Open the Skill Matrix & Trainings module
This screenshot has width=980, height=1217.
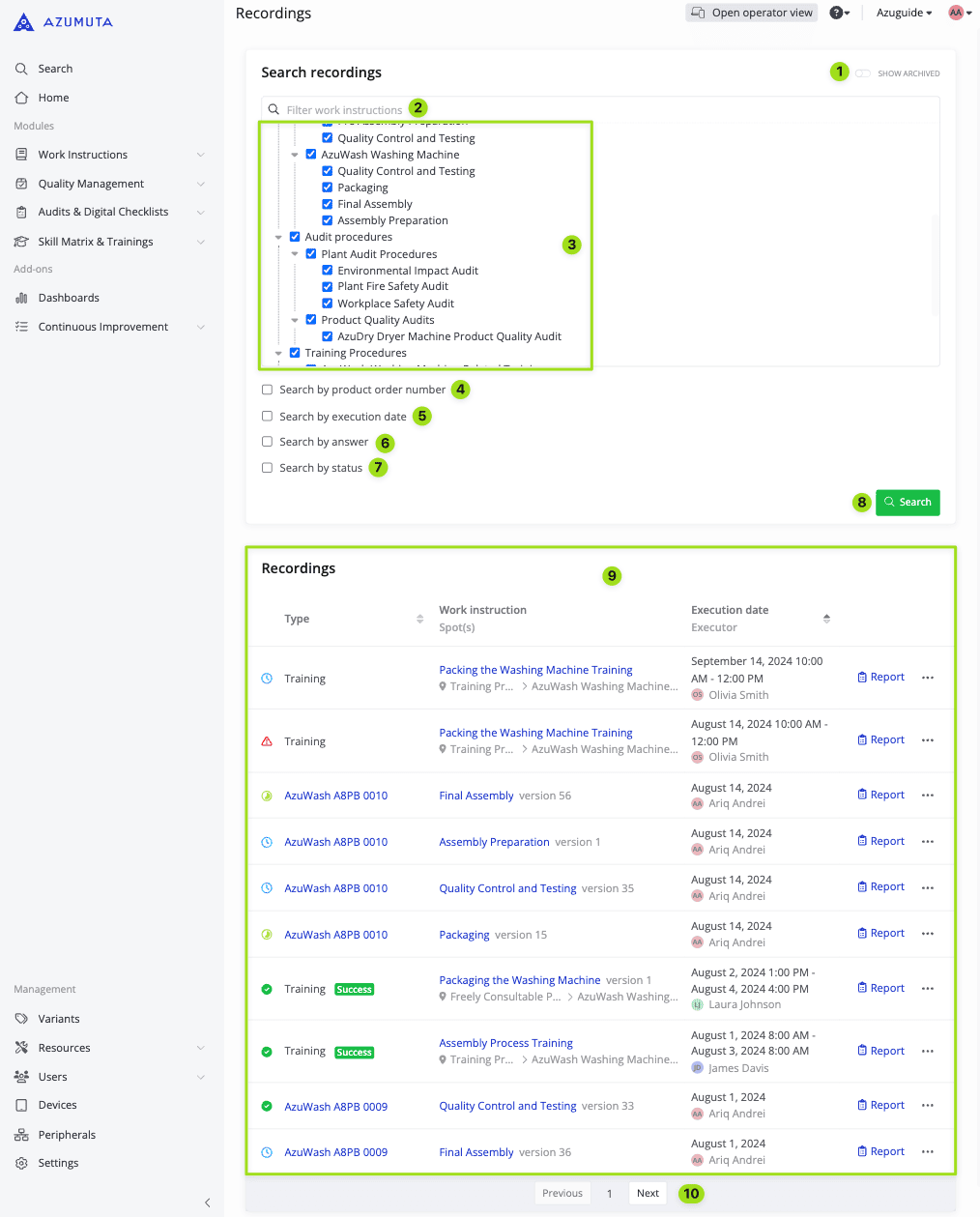click(x=93, y=241)
